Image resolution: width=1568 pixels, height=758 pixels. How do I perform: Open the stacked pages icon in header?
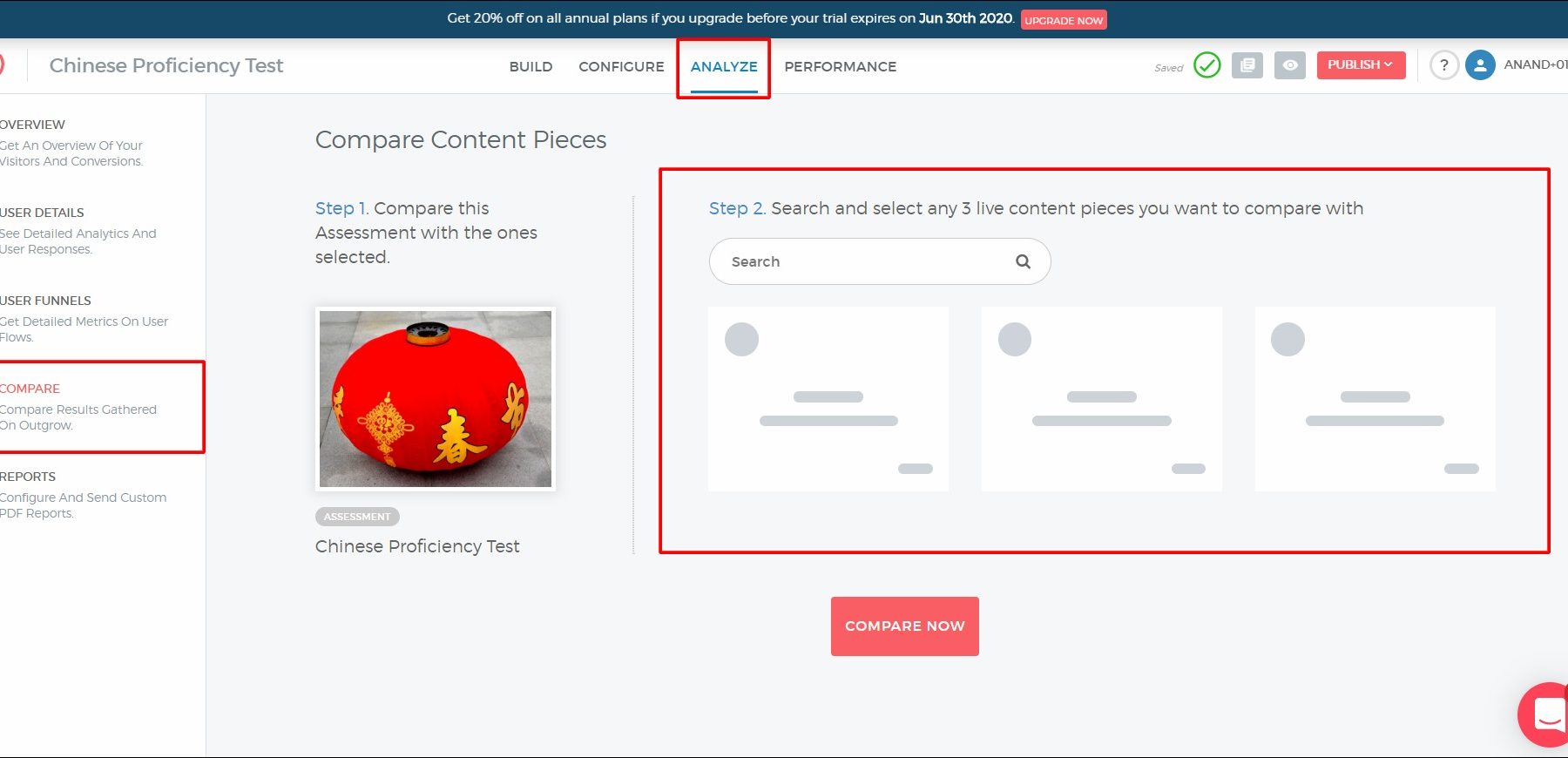point(1247,65)
